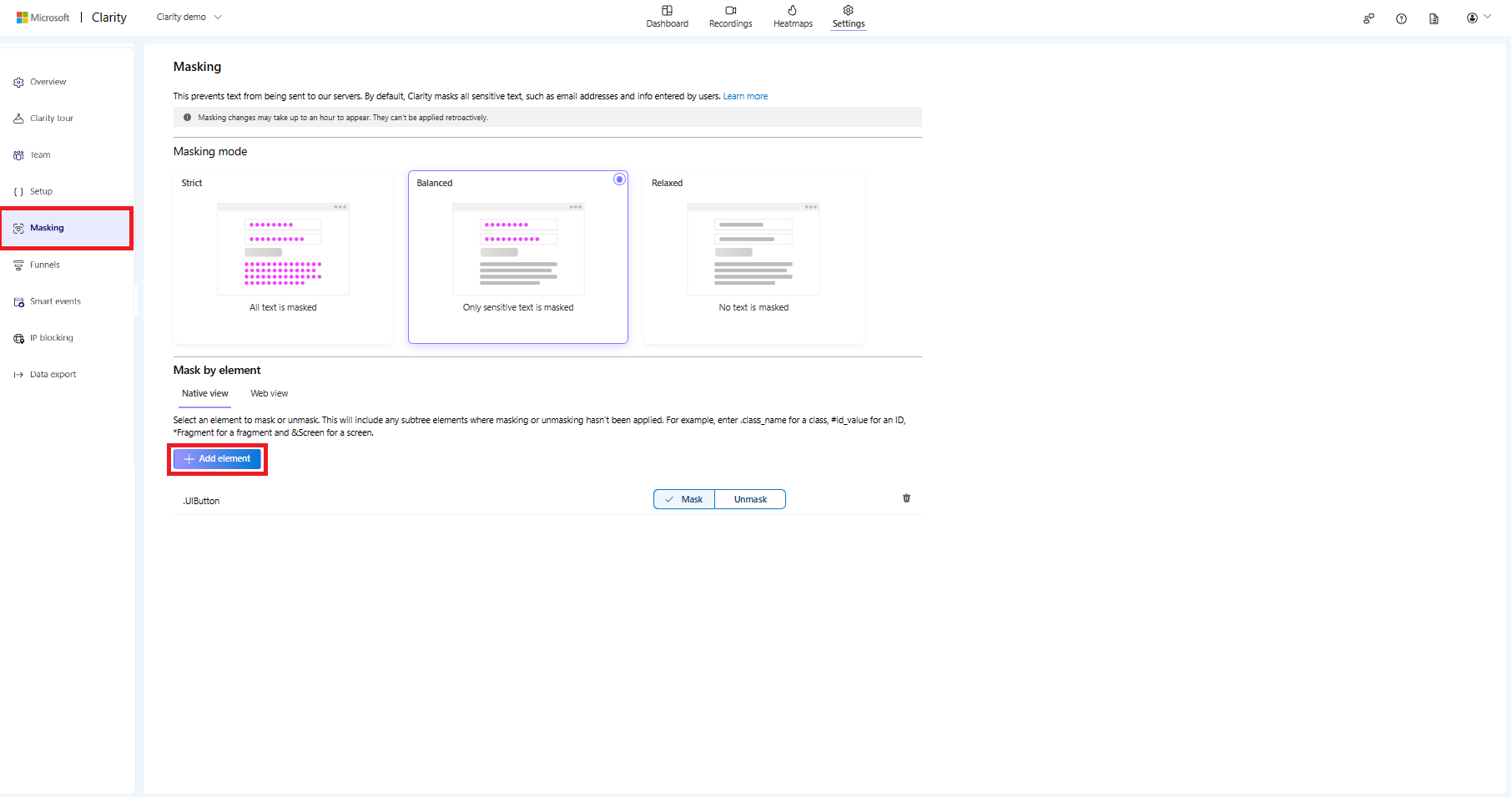The width and height of the screenshot is (1512, 798).
Task: Click the Setup braces icon in sidebar
Action: (18, 192)
